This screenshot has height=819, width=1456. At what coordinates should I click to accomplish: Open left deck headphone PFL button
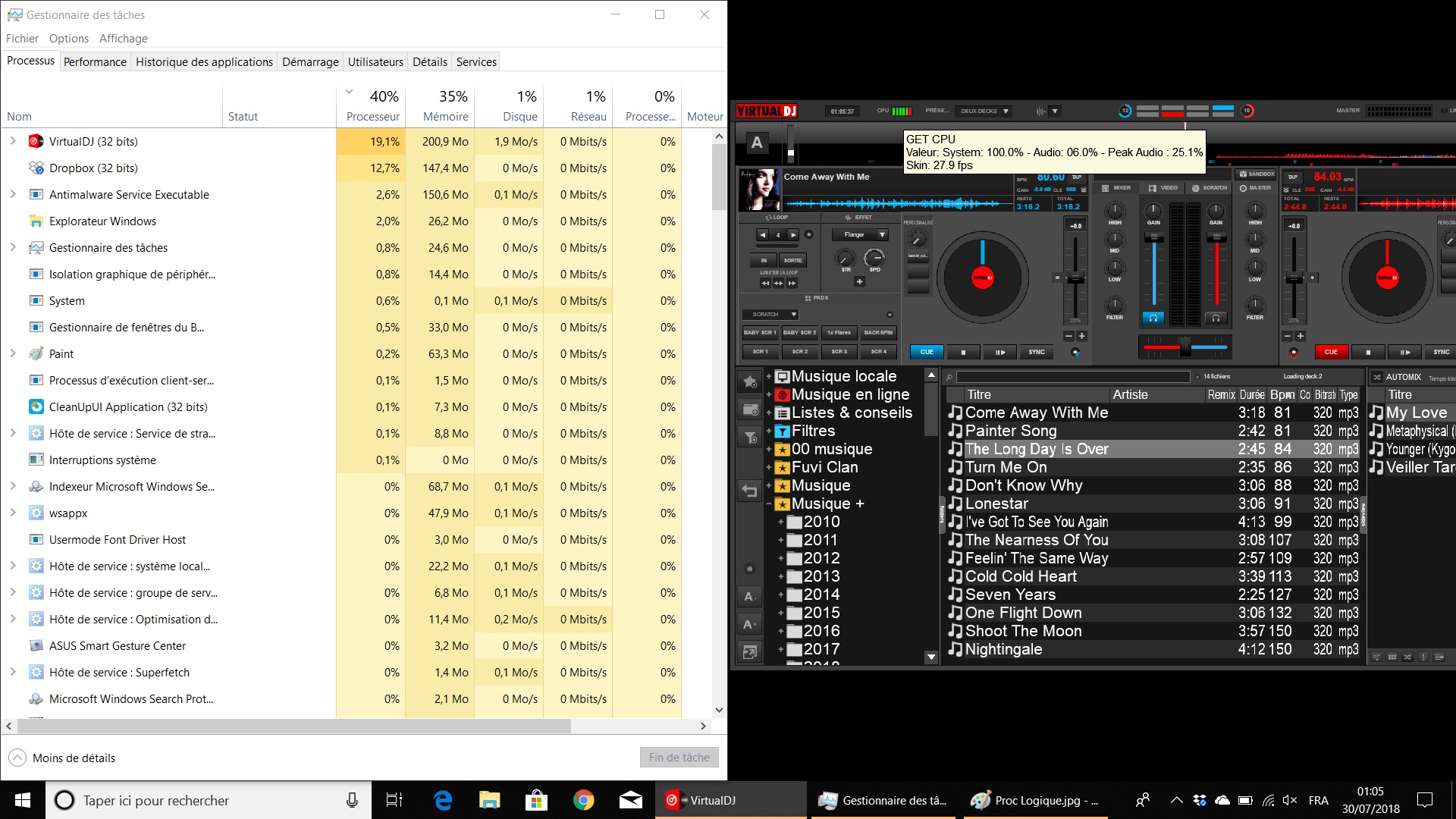tap(1153, 318)
